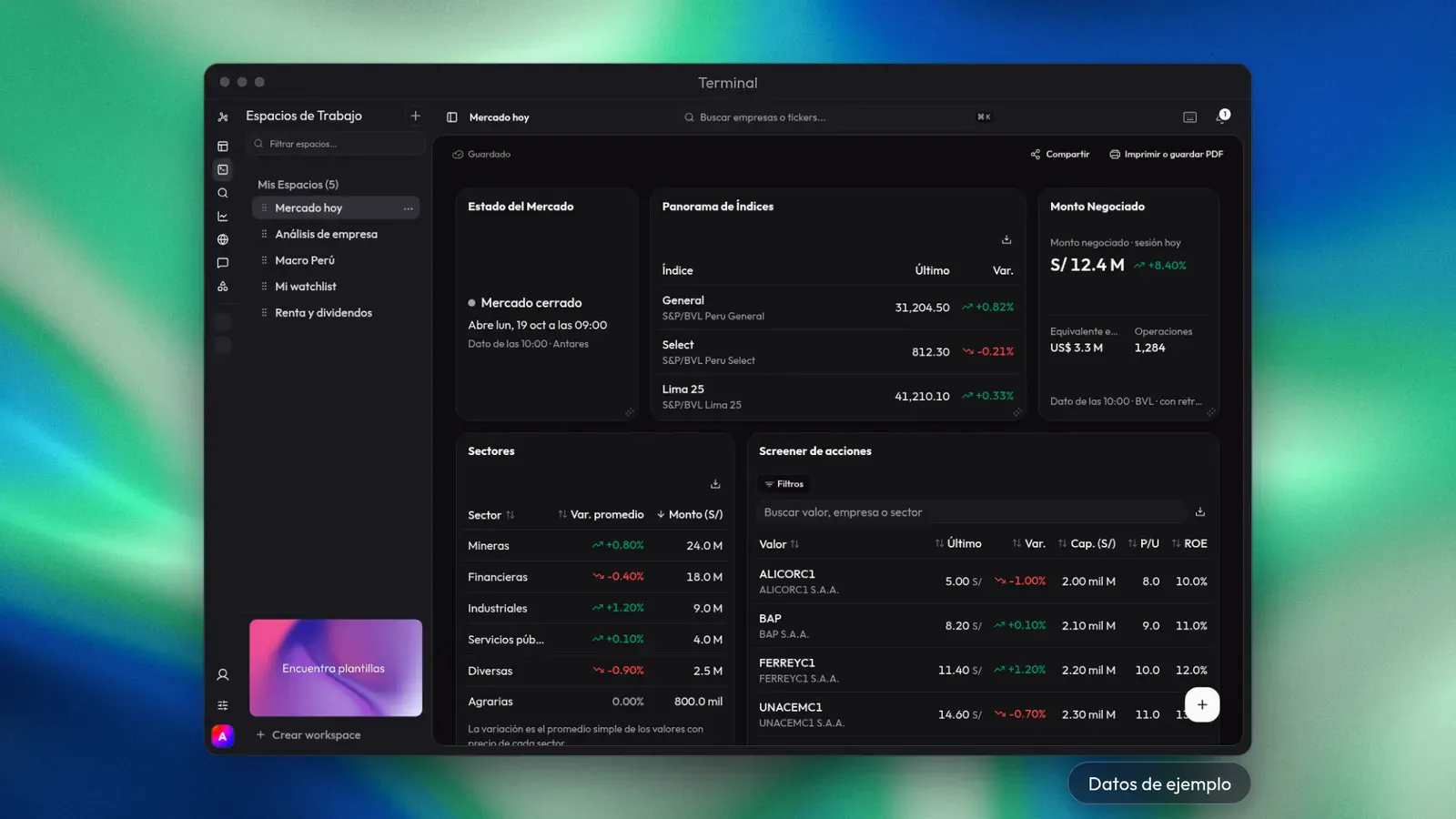
Task: Focus the Filtrar espacios search field
Action: (x=339, y=144)
